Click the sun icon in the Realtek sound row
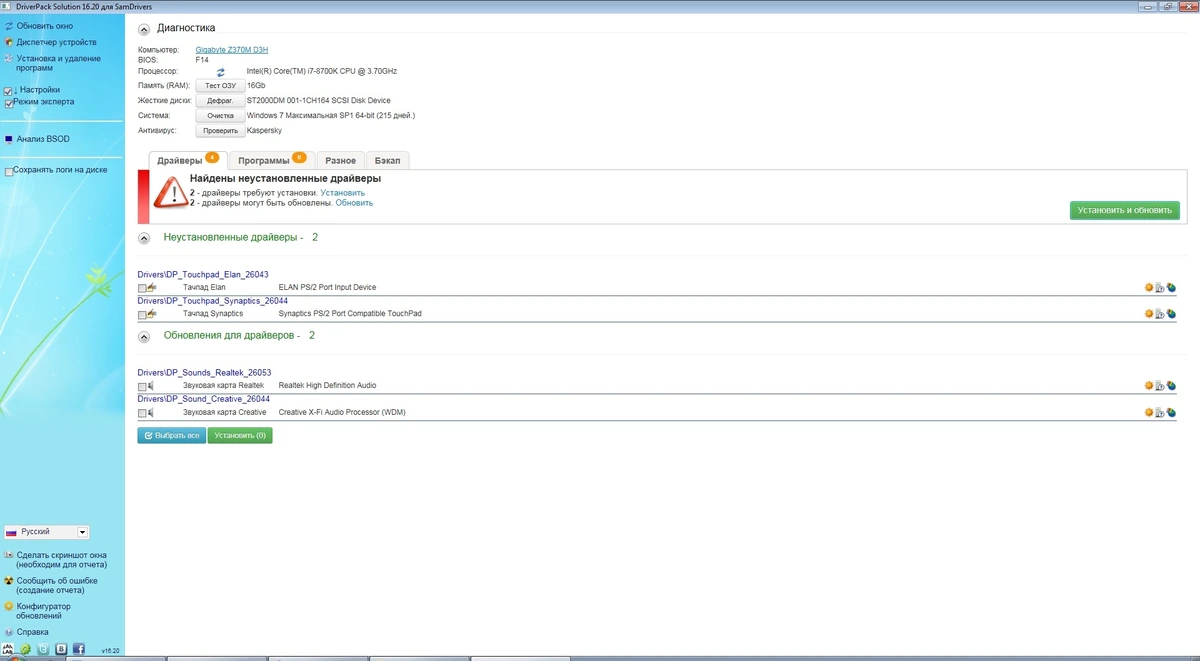 coord(1149,385)
